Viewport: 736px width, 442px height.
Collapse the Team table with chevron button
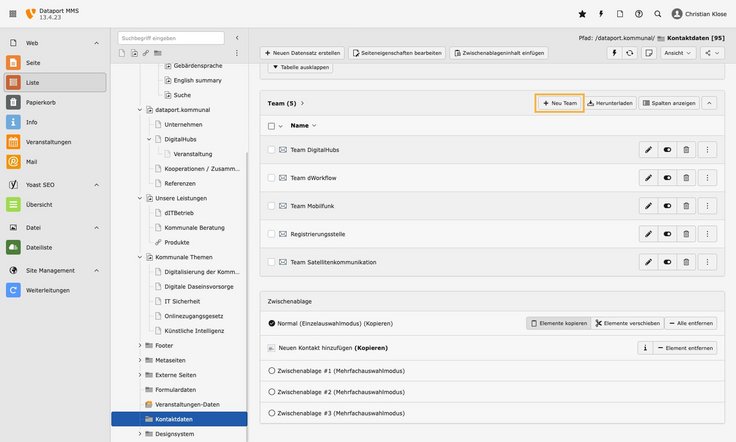pos(709,103)
